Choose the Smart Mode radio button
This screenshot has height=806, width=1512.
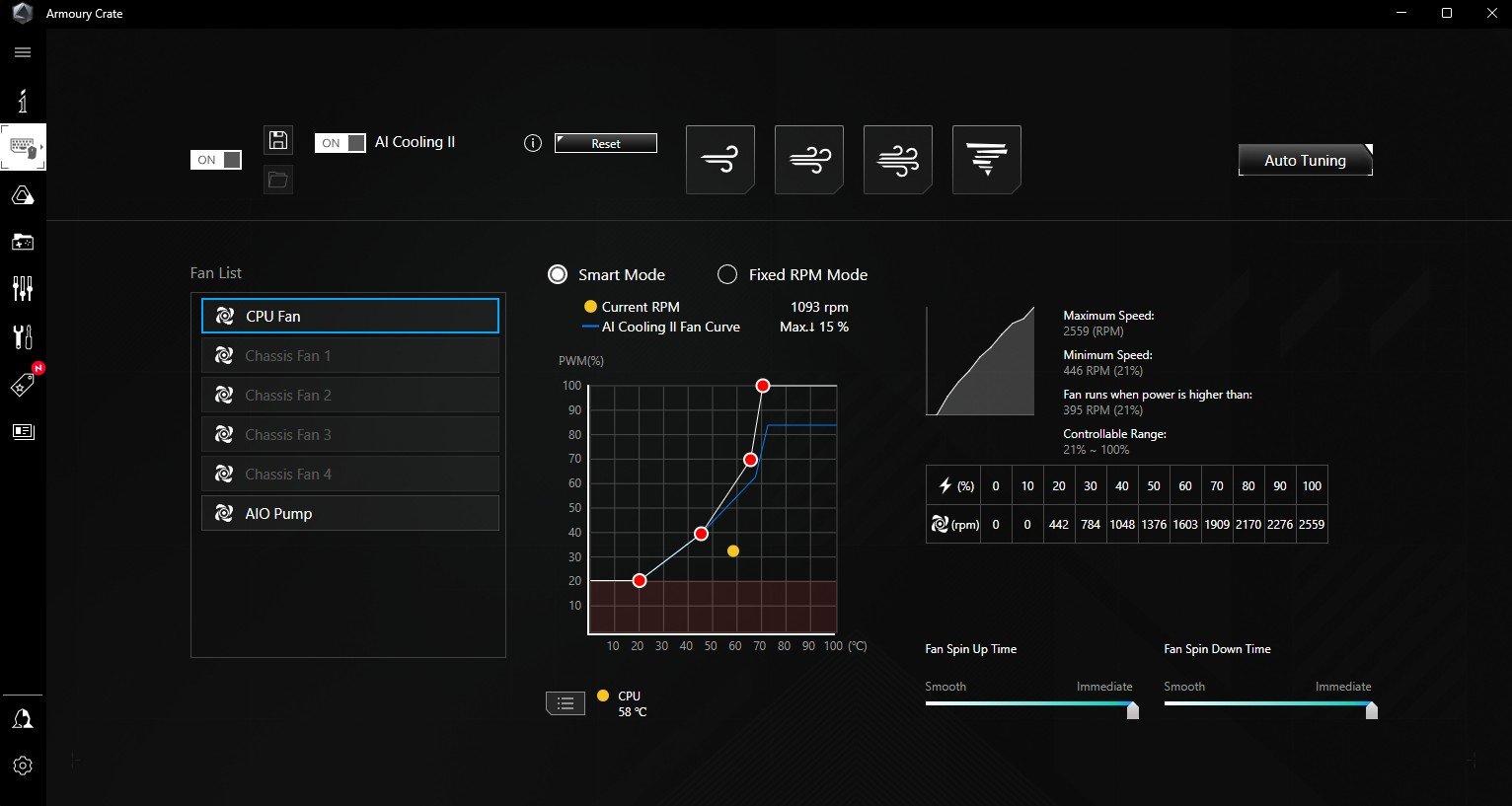558,274
